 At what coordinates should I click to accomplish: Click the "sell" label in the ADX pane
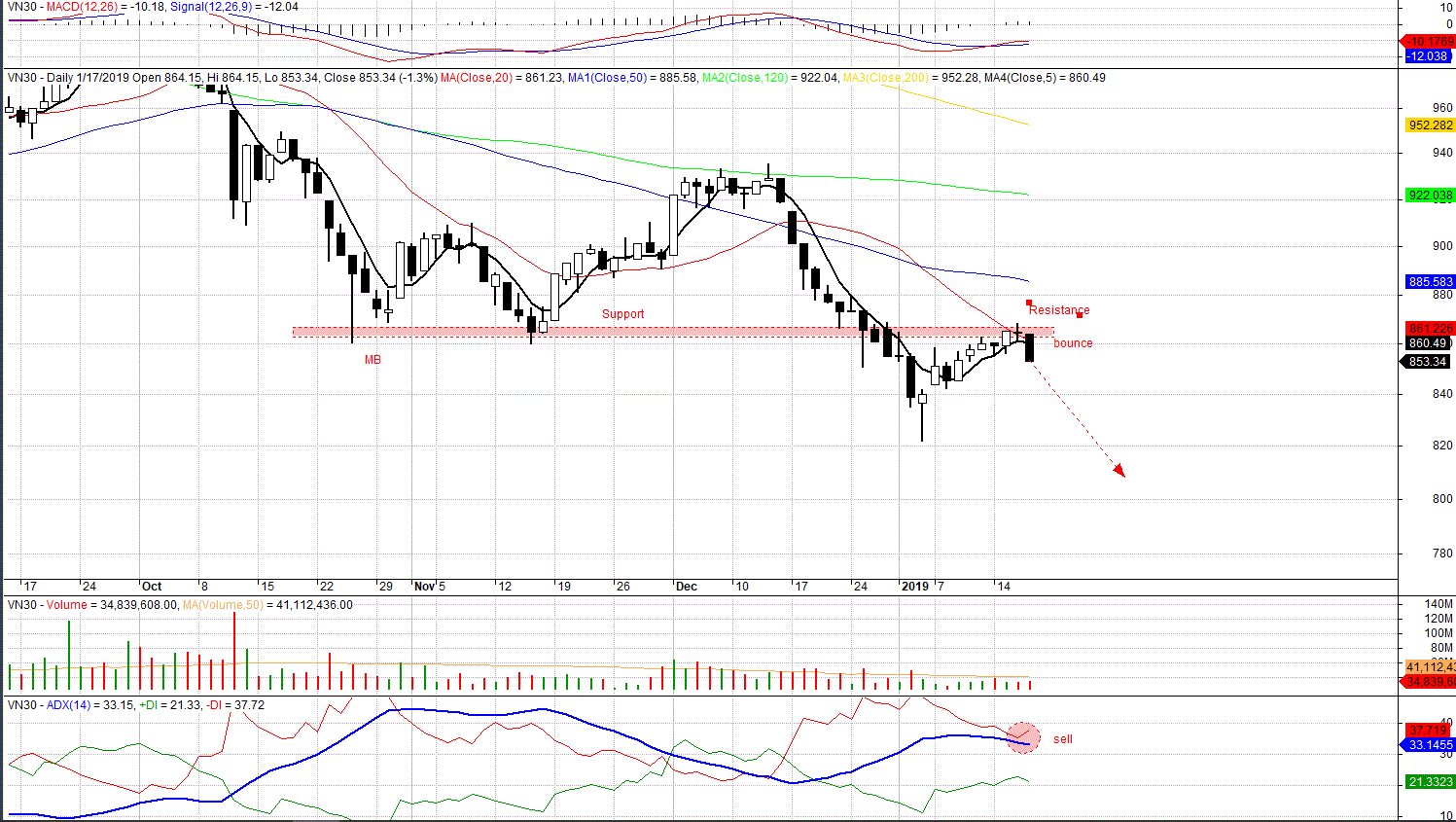coord(1062,739)
